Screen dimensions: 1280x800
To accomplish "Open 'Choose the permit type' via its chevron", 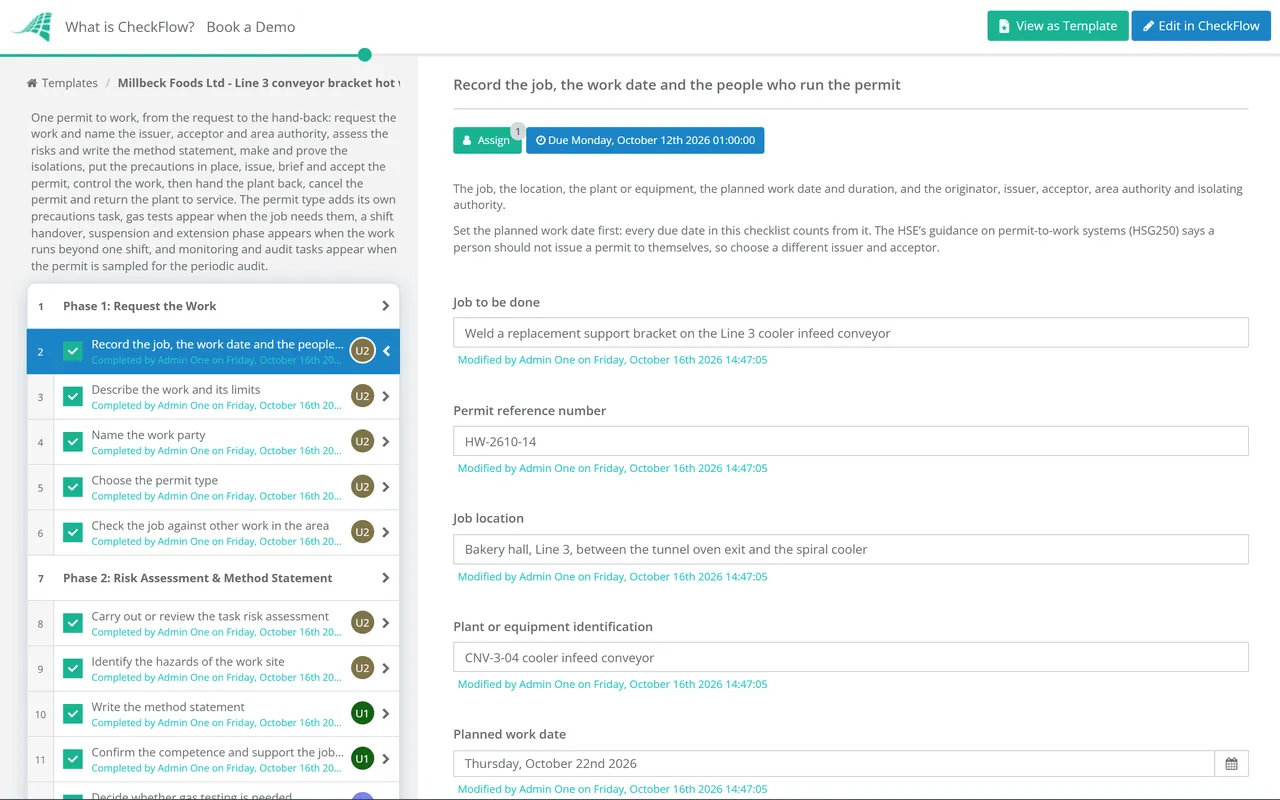I will coord(386,487).
